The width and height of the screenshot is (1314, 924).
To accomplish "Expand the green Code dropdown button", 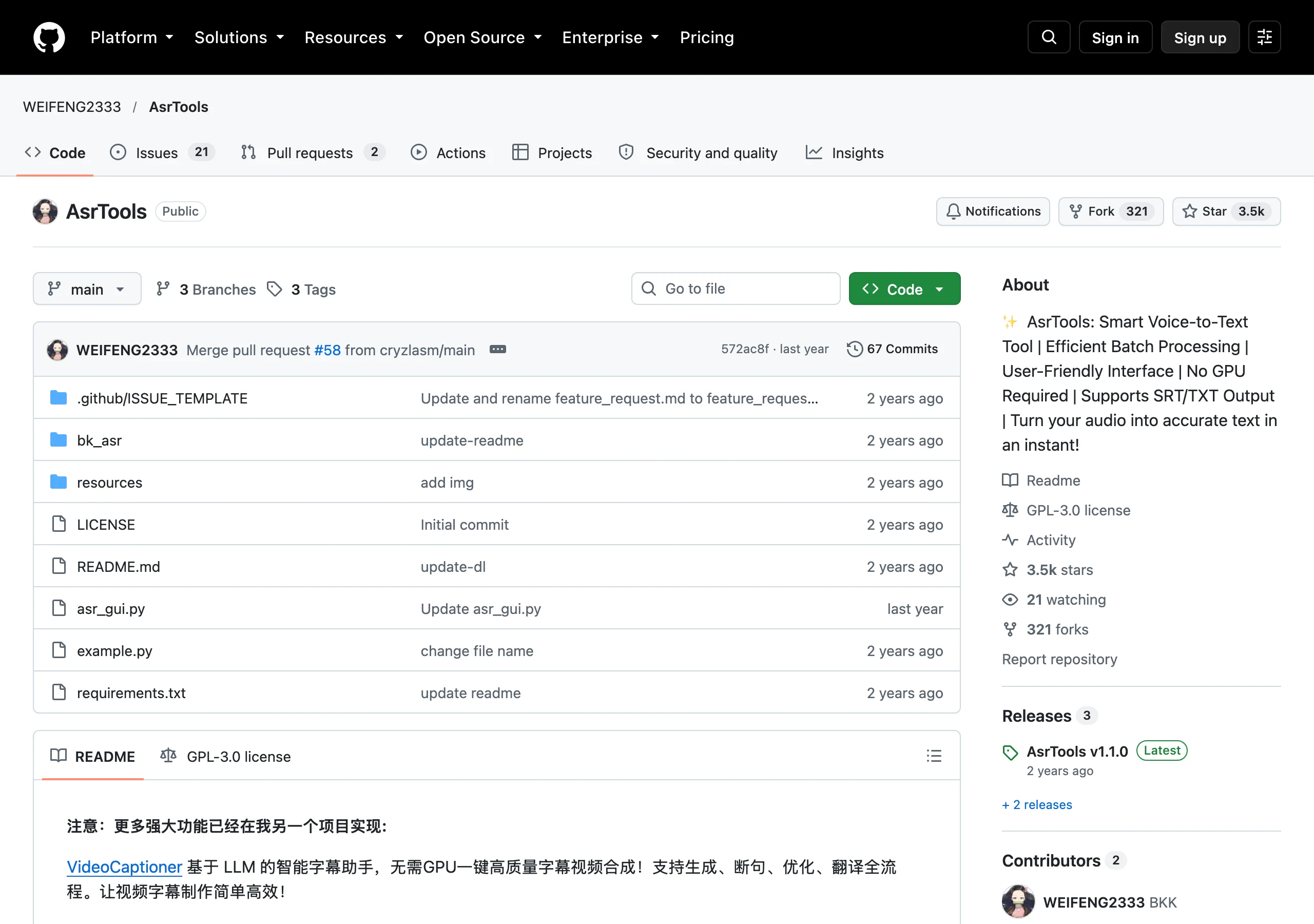I will click(x=904, y=288).
